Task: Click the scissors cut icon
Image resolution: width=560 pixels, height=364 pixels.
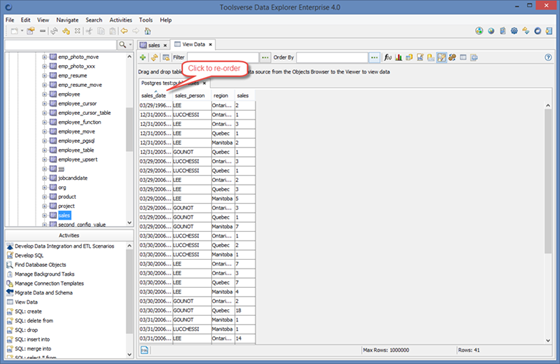Action: (89, 31)
